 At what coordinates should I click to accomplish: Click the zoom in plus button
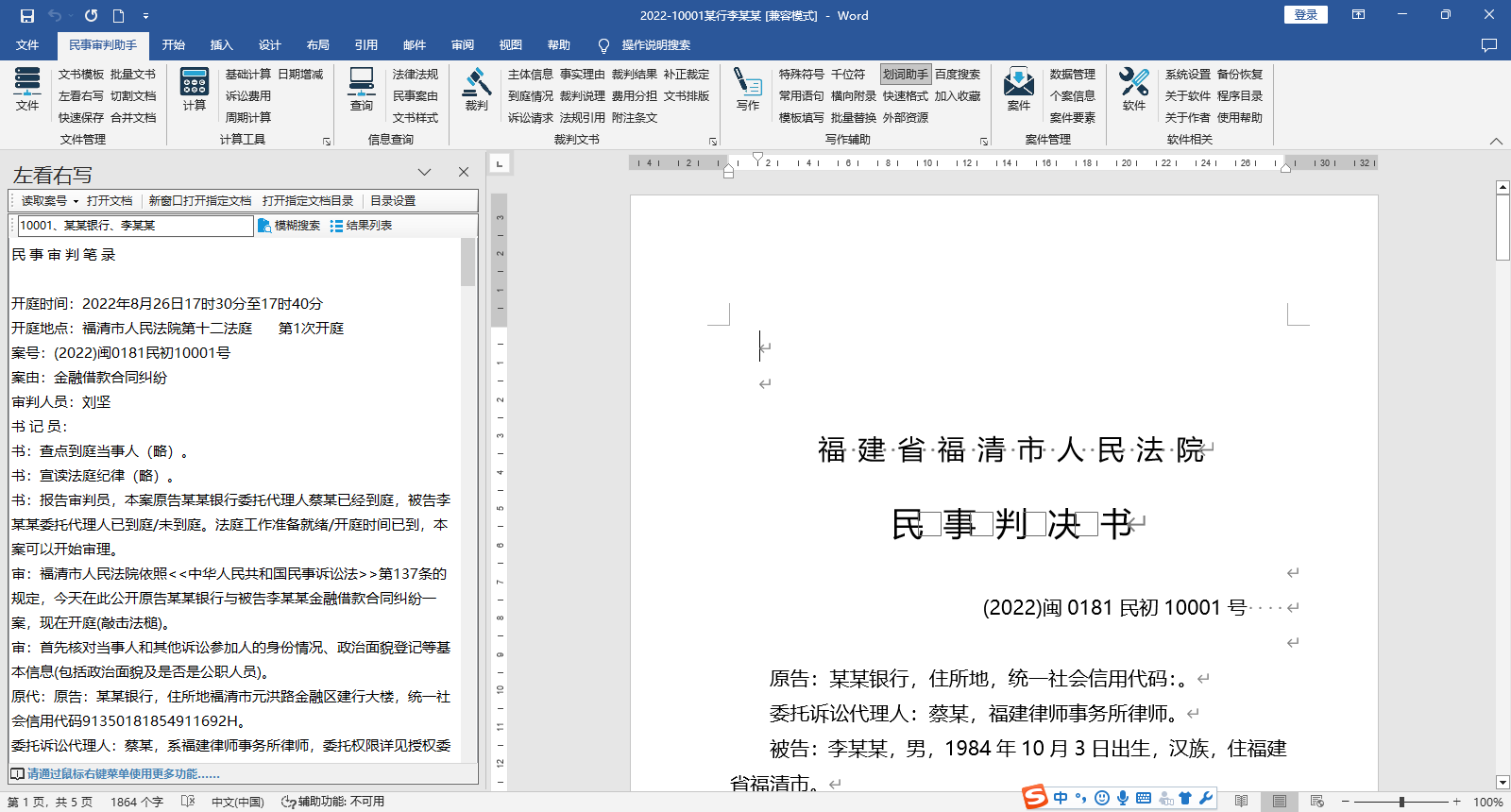point(1457,802)
